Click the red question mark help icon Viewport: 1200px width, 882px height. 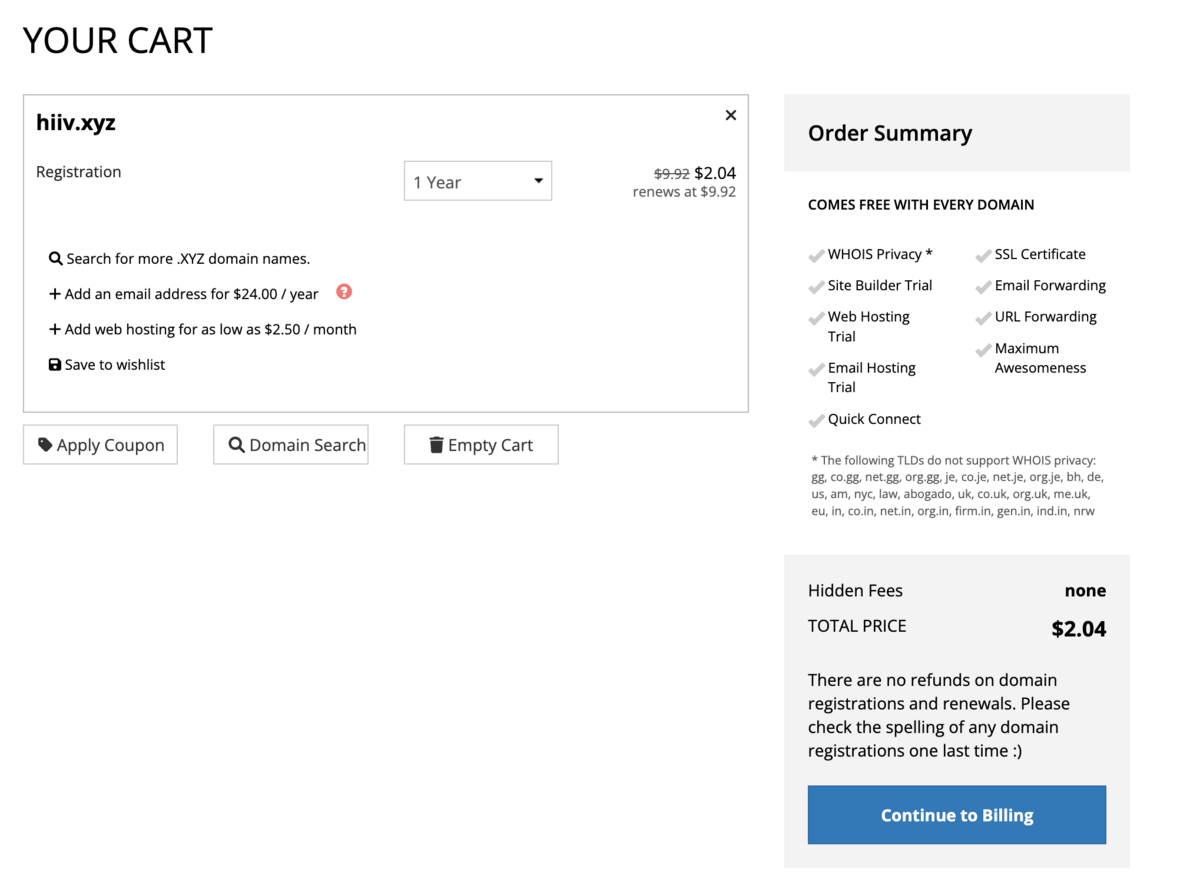pyautogui.click(x=344, y=292)
